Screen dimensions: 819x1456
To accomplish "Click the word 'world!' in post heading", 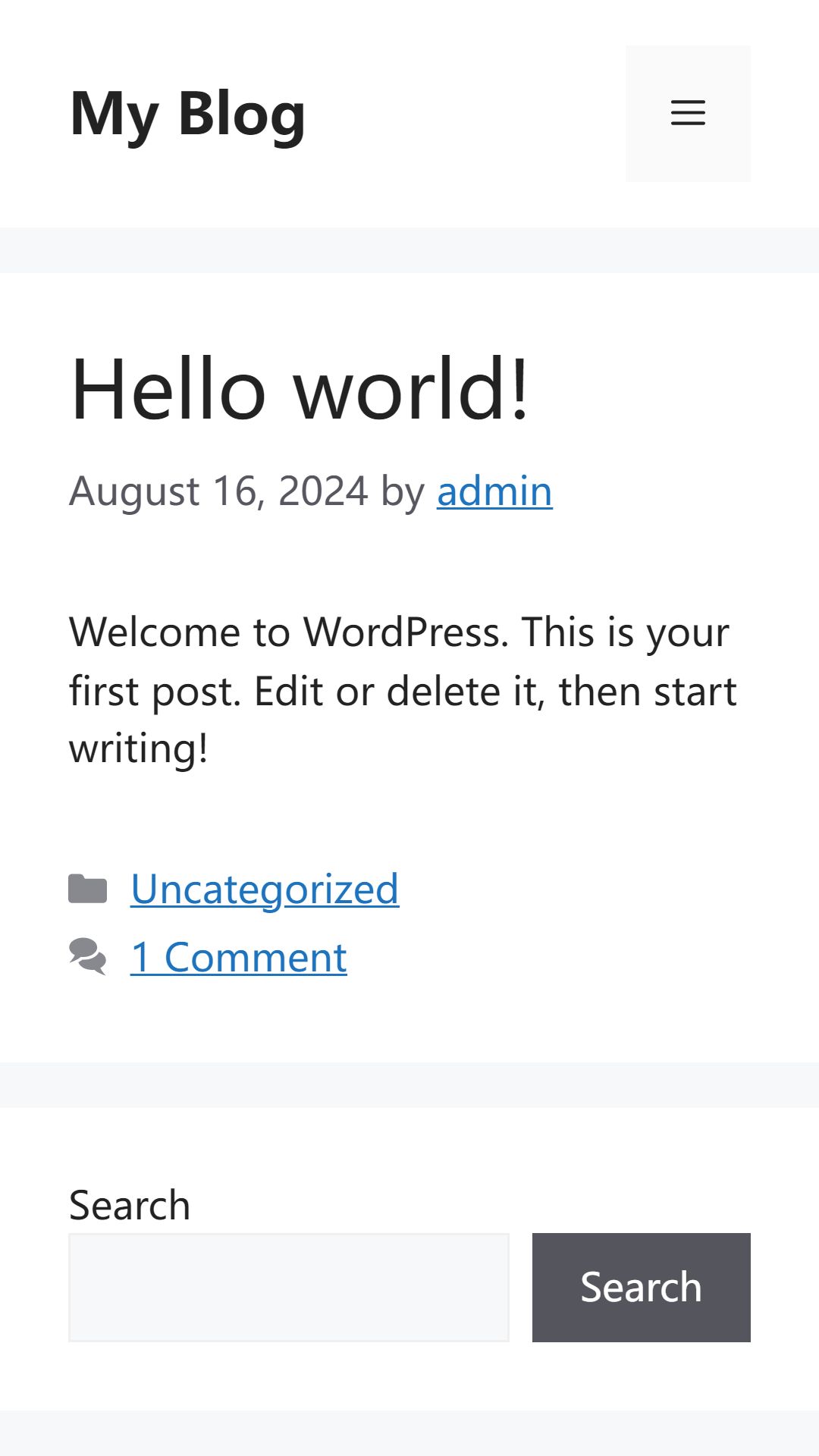I will [412, 389].
